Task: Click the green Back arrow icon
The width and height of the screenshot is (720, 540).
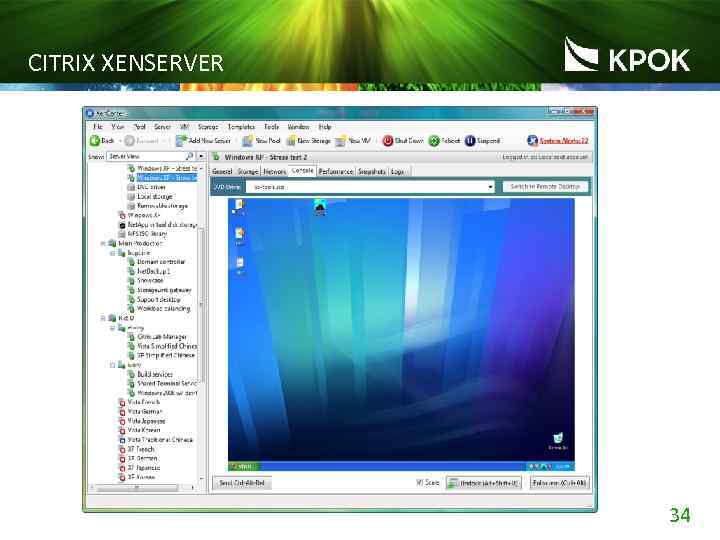Action: tap(94, 141)
